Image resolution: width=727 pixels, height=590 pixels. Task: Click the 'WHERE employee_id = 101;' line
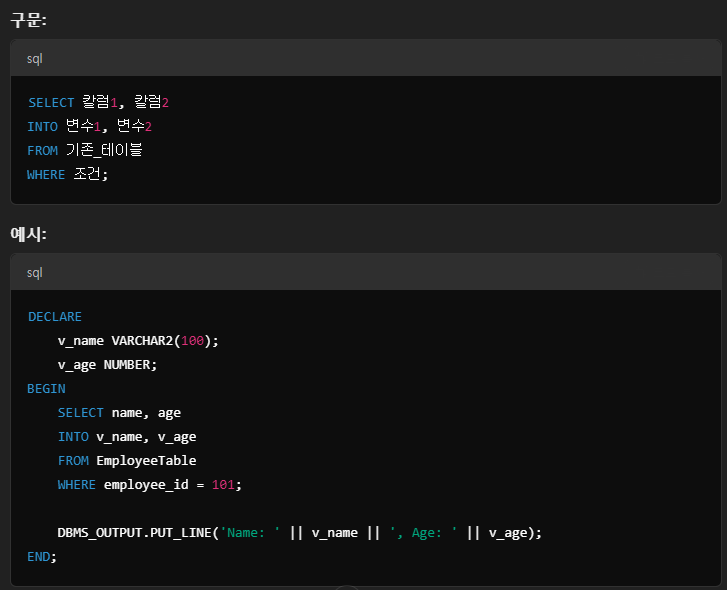point(150,485)
